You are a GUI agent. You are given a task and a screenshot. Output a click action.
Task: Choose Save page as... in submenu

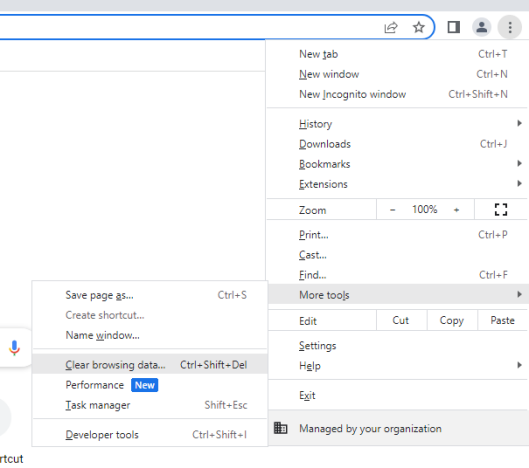tap(150, 295)
